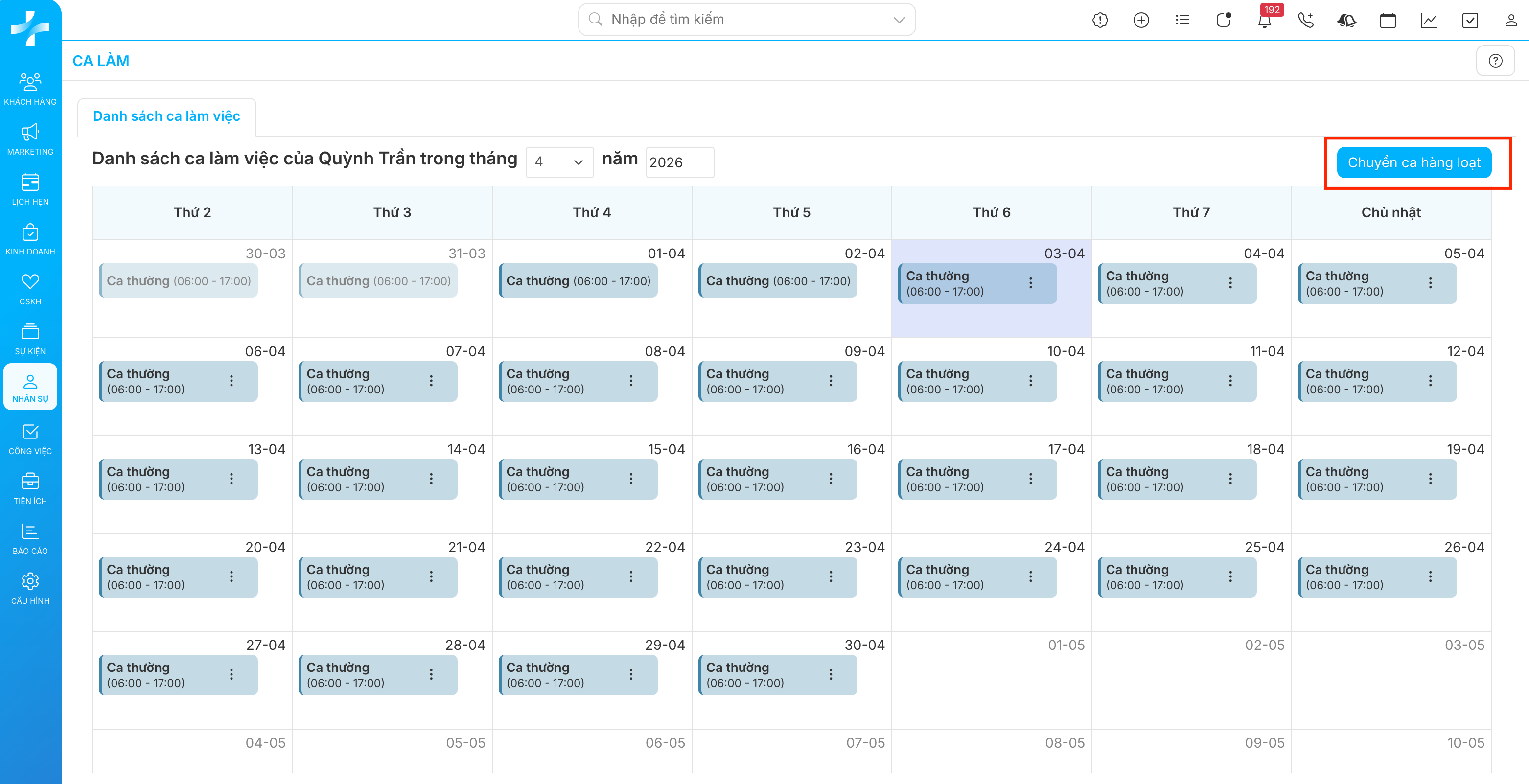1529x784 pixels.
Task: Open the list view icon in top bar
Action: pos(1182,20)
